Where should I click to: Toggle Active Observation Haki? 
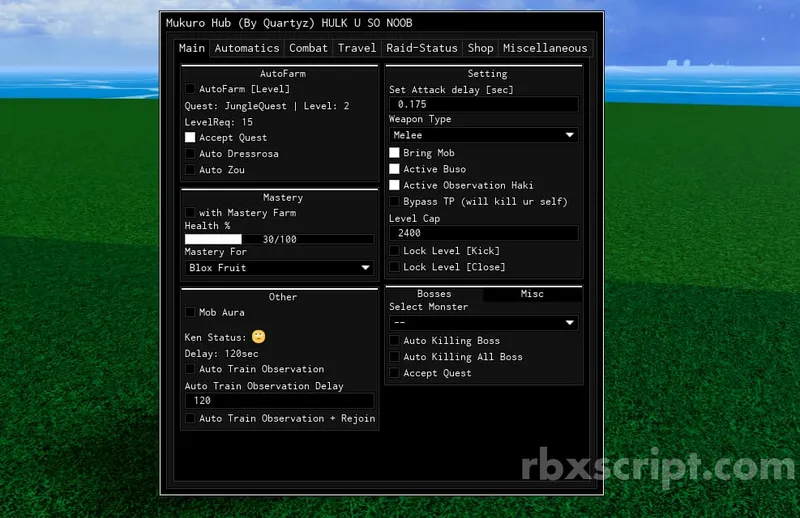coord(394,185)
